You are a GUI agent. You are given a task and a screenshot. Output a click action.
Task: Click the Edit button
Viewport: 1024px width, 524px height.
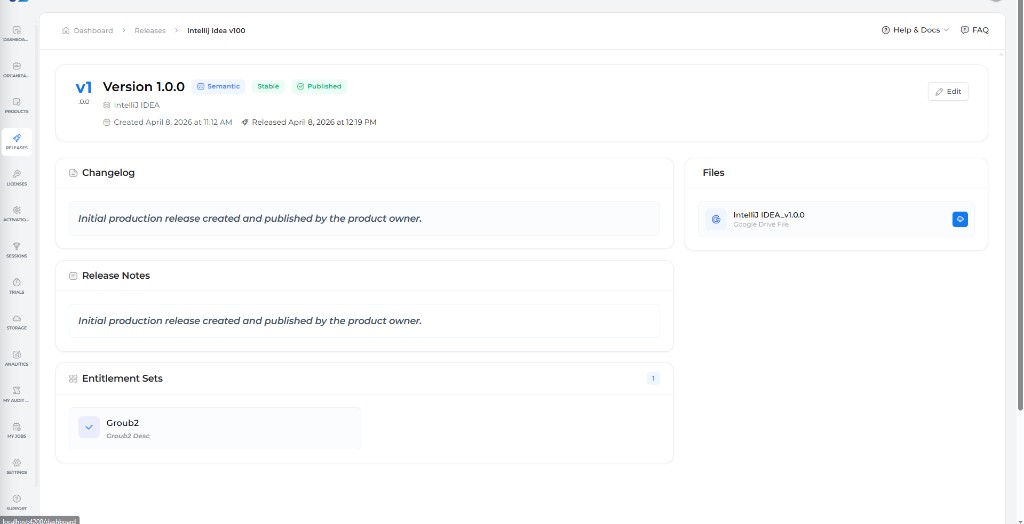[948, 91]
